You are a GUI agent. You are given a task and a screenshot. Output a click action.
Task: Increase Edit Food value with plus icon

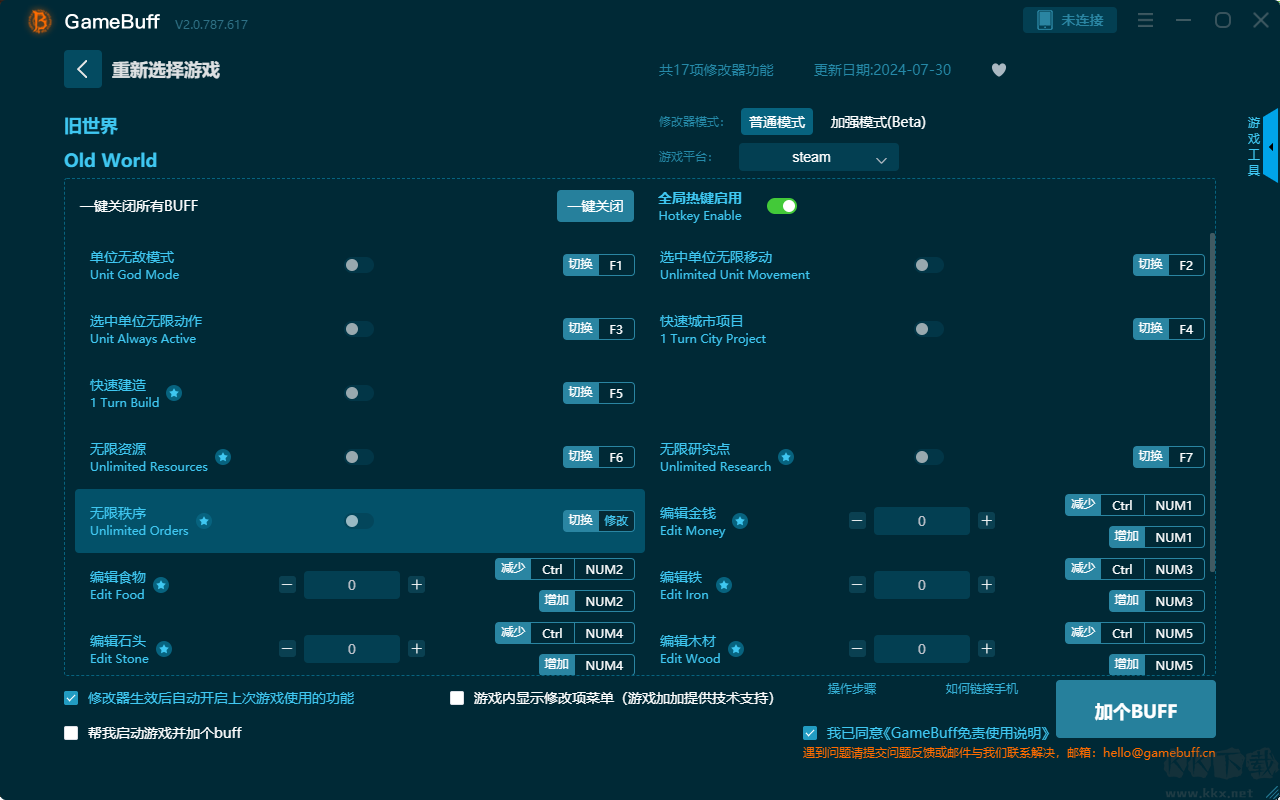point(417,585)
